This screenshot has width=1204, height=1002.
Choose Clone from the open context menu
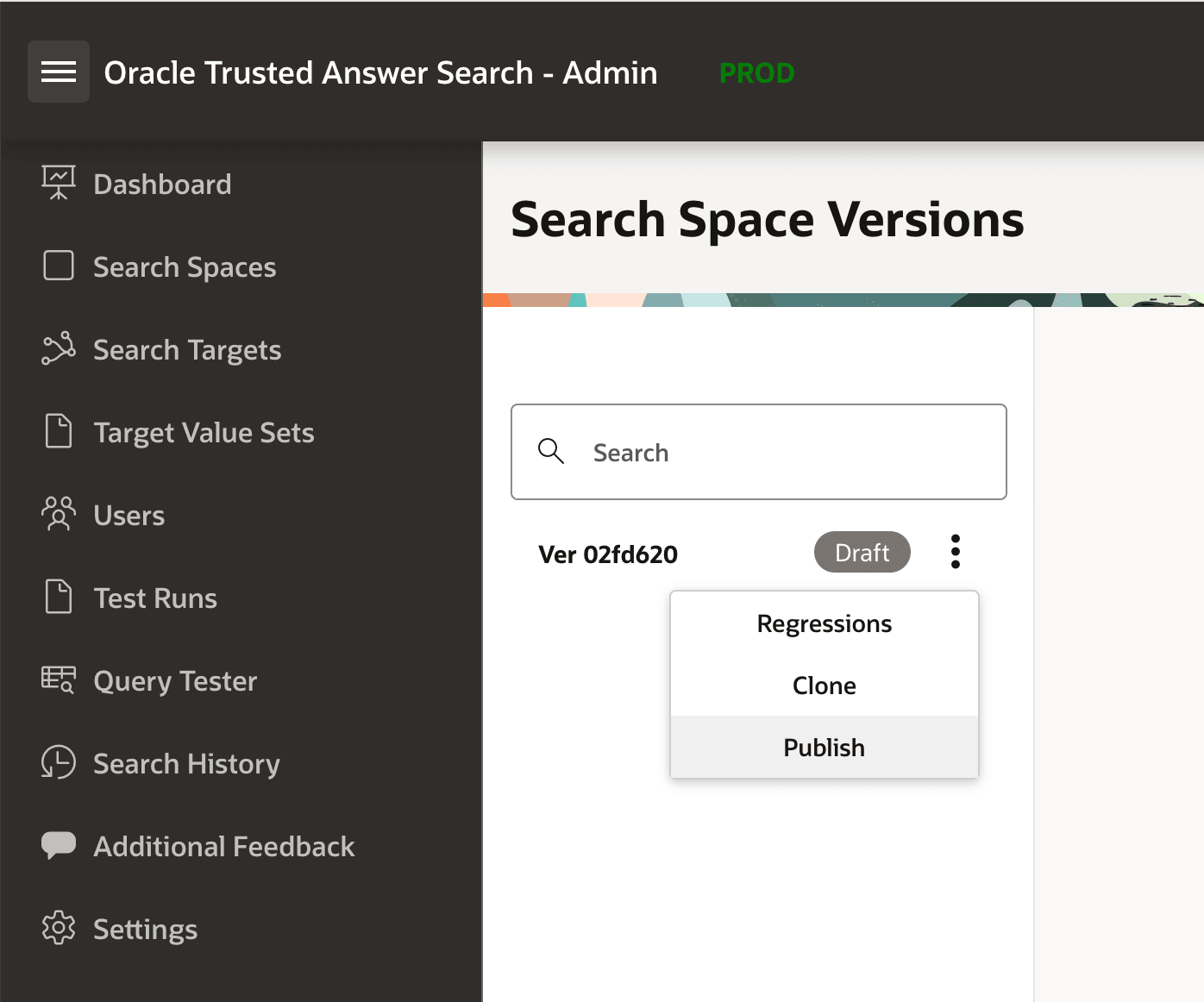point(824,685)
